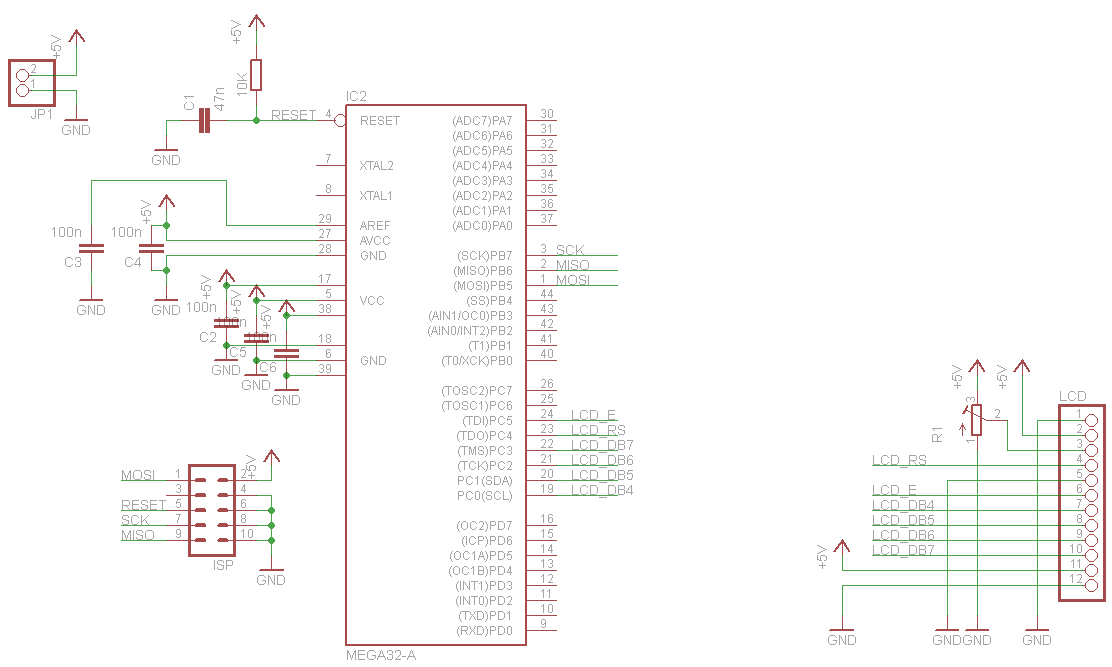Select the LCD 12-pin connector symbol

[1082, 503]
